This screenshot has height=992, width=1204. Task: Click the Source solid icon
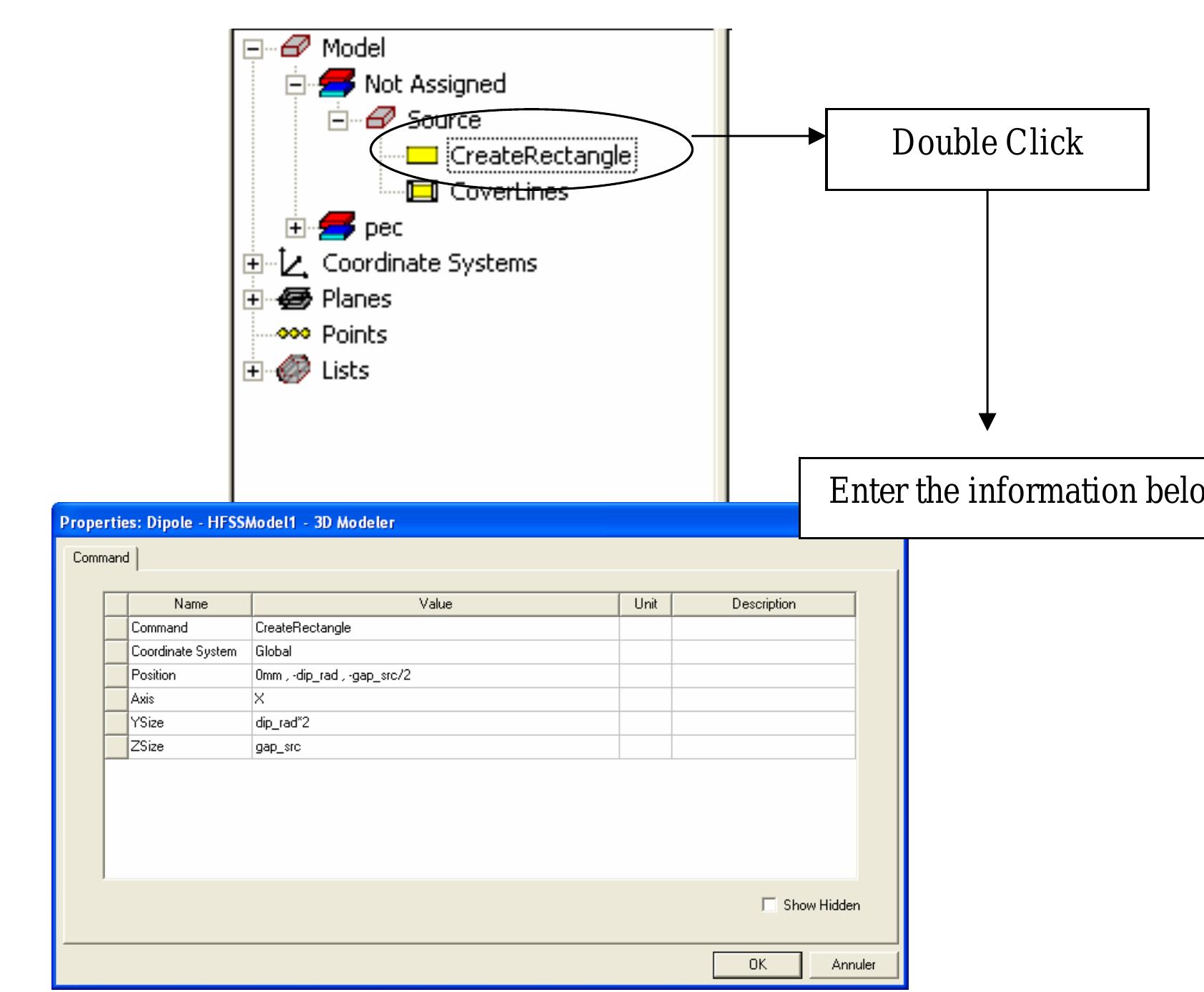pos(381,119)
